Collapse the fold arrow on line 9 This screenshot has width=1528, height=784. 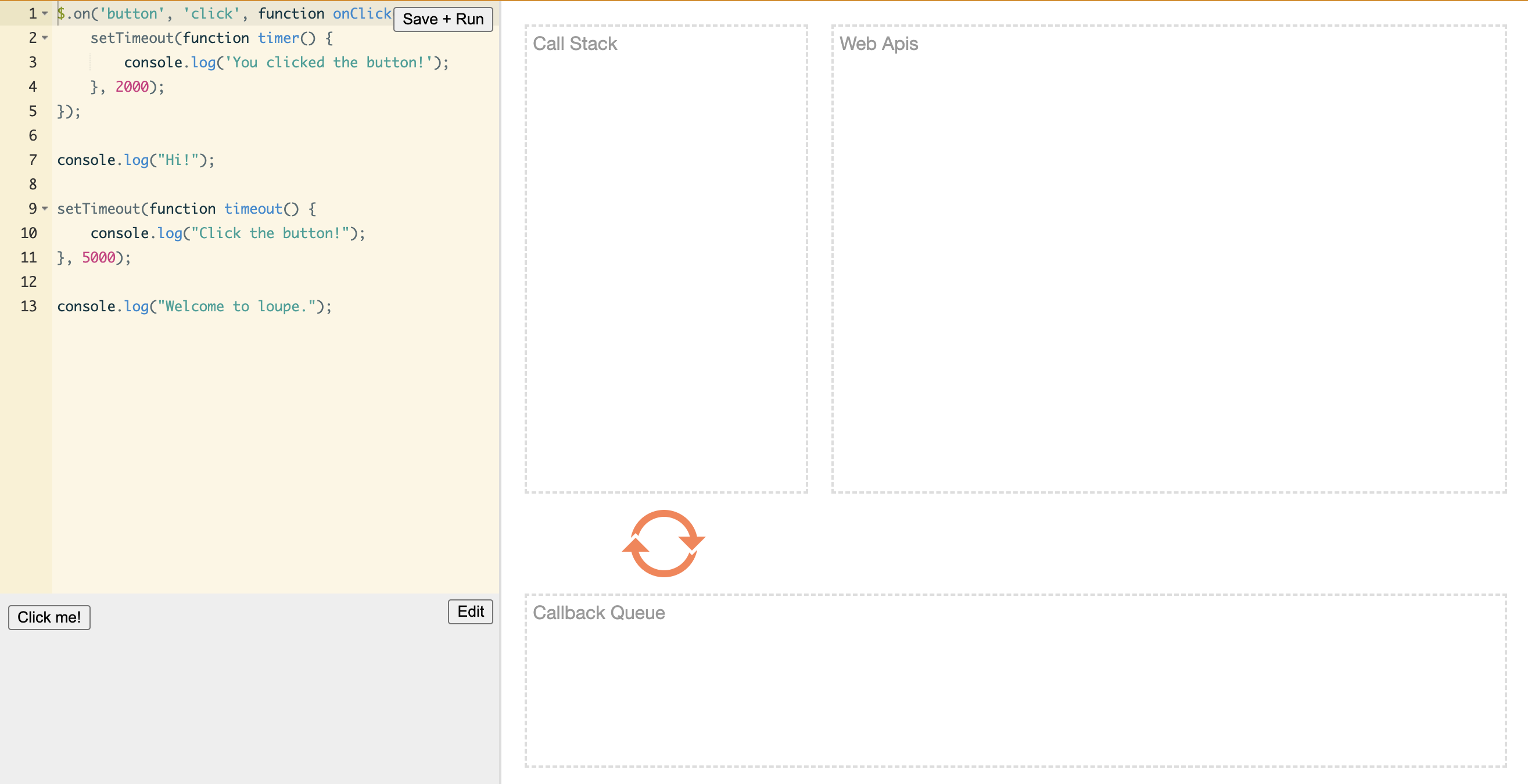coord(45,208)
